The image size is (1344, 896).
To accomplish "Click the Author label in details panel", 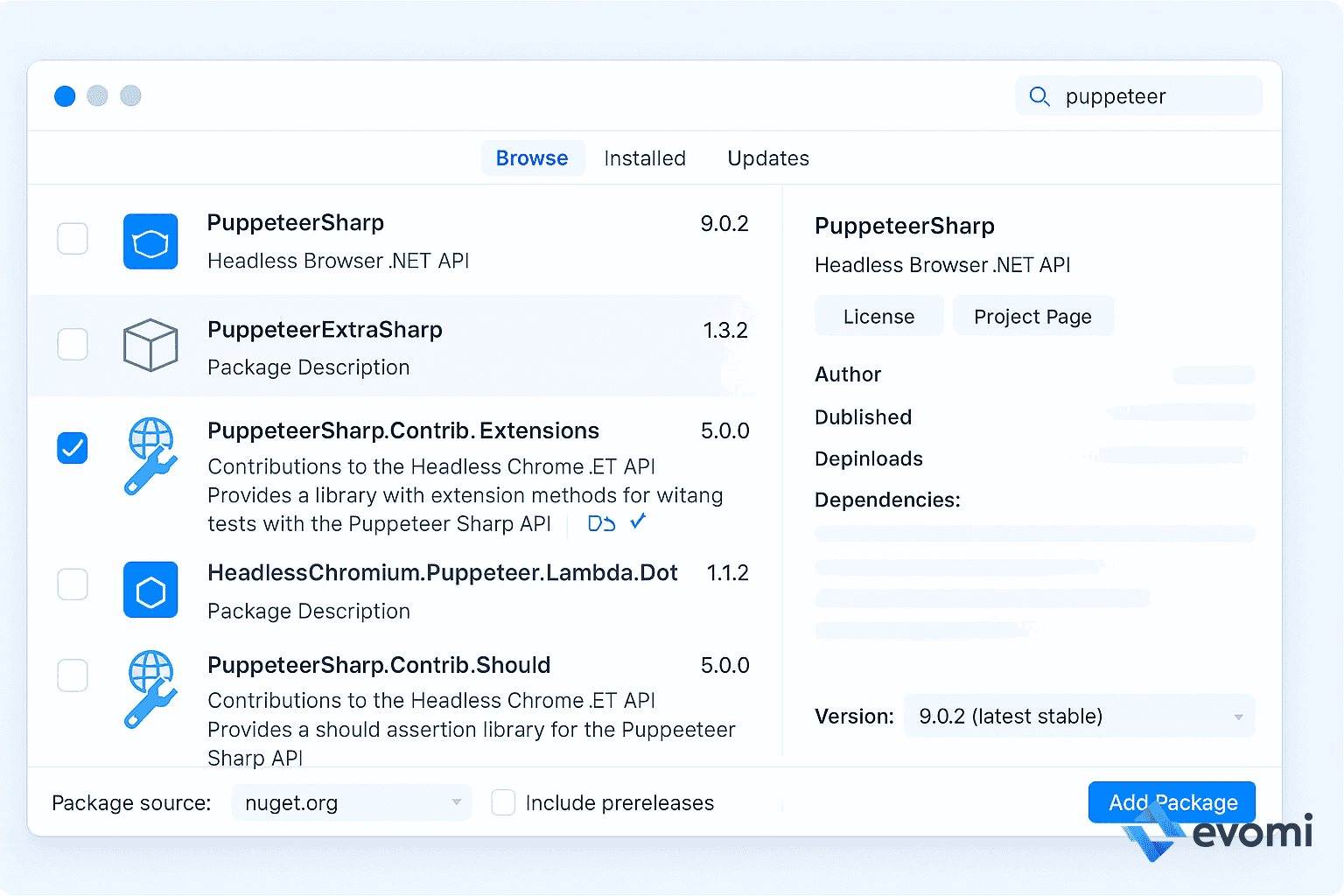I will pyautogui.click(x=848, y=374).
